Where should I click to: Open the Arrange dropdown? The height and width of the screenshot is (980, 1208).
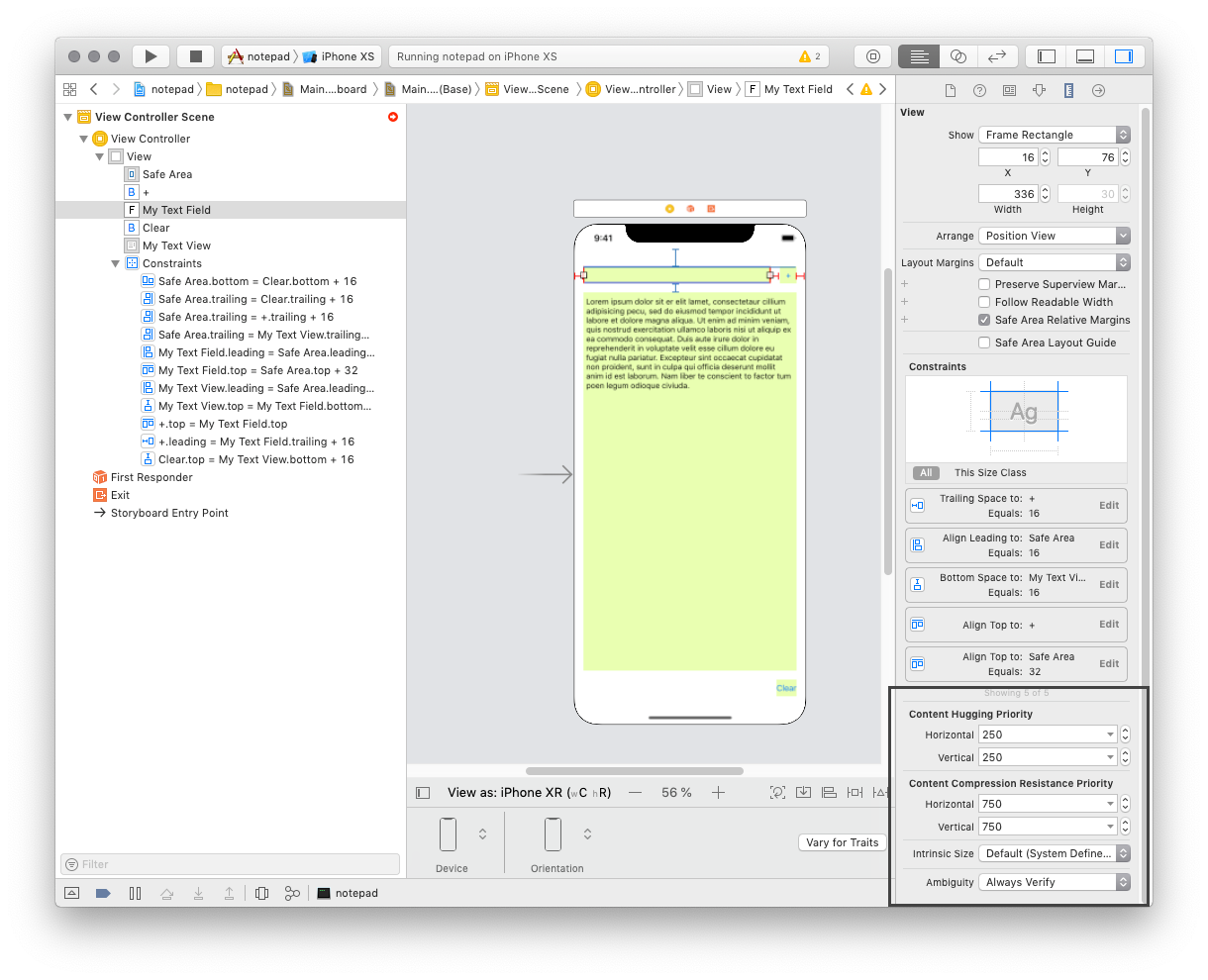tap(1054, 236)
